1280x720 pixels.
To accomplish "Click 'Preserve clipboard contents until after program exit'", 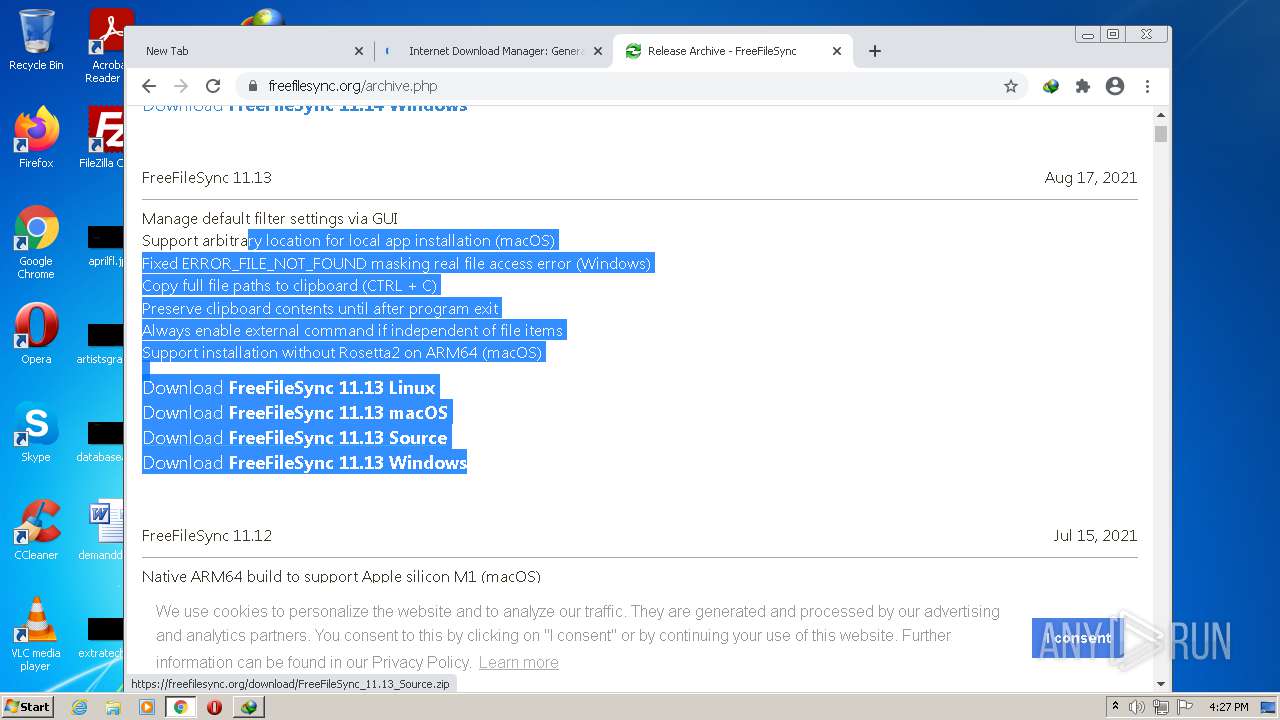I will pyautogui.click(x=320, y=308).
